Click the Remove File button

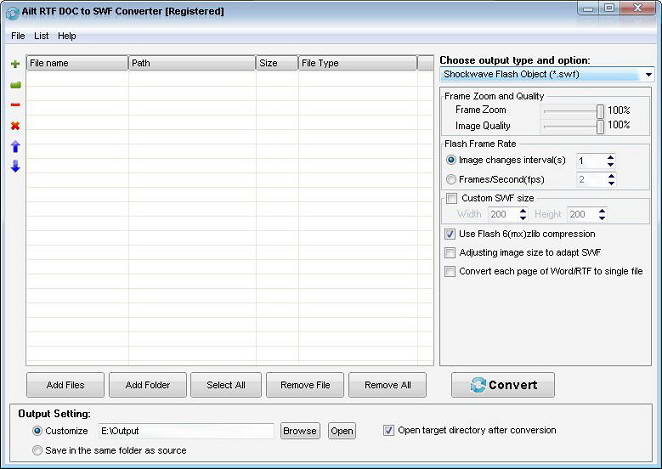pyautogui.click(x=305, y=385)
